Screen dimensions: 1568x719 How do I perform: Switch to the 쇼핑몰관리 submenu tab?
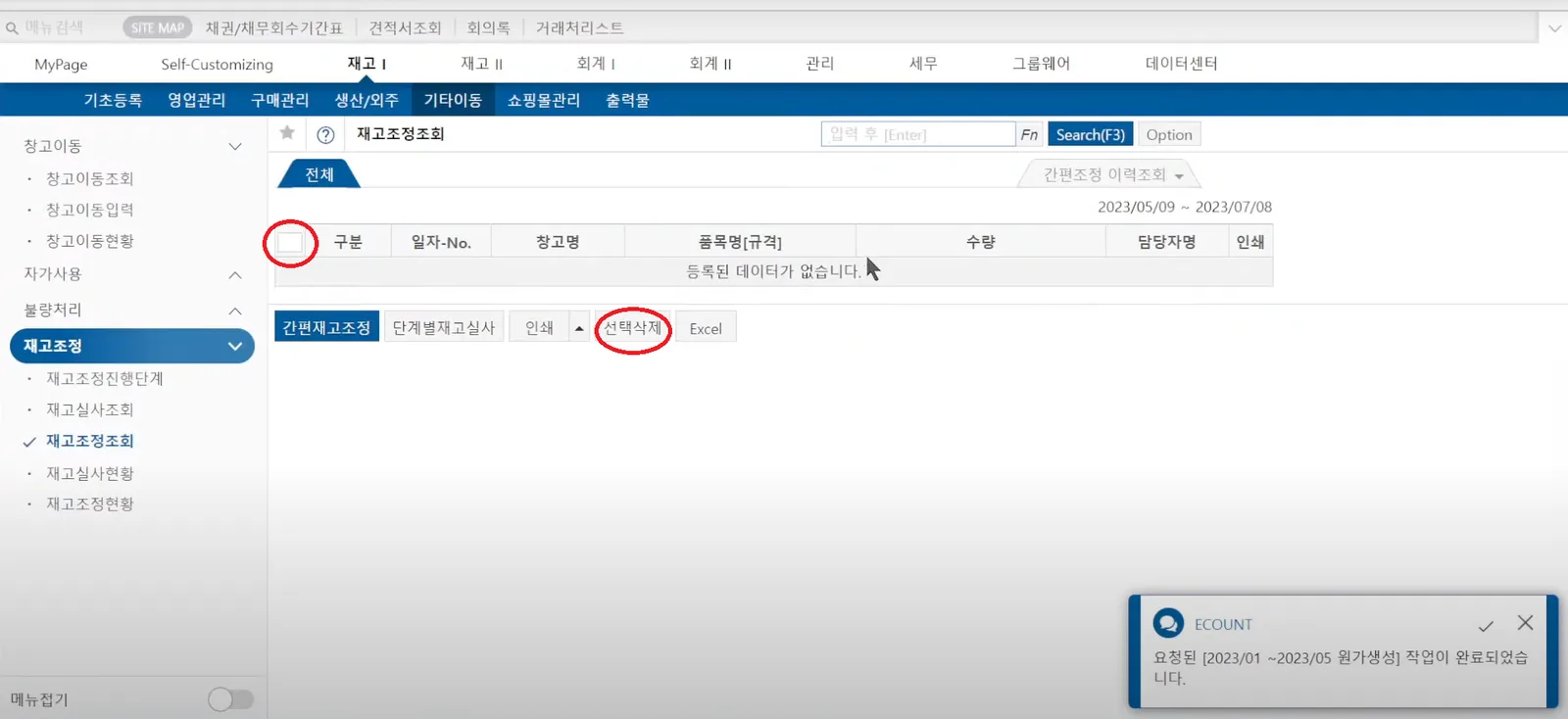click(544, 100)
